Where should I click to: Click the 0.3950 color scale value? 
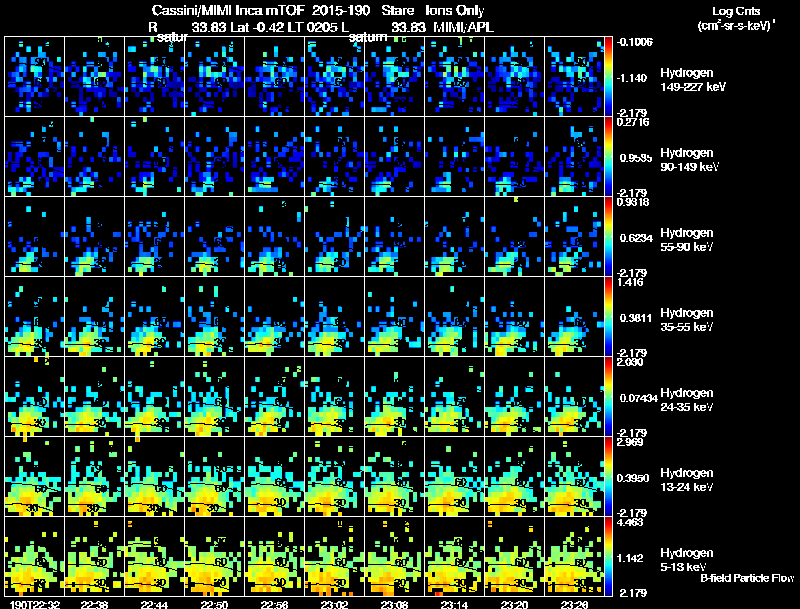tap(635, 478)
